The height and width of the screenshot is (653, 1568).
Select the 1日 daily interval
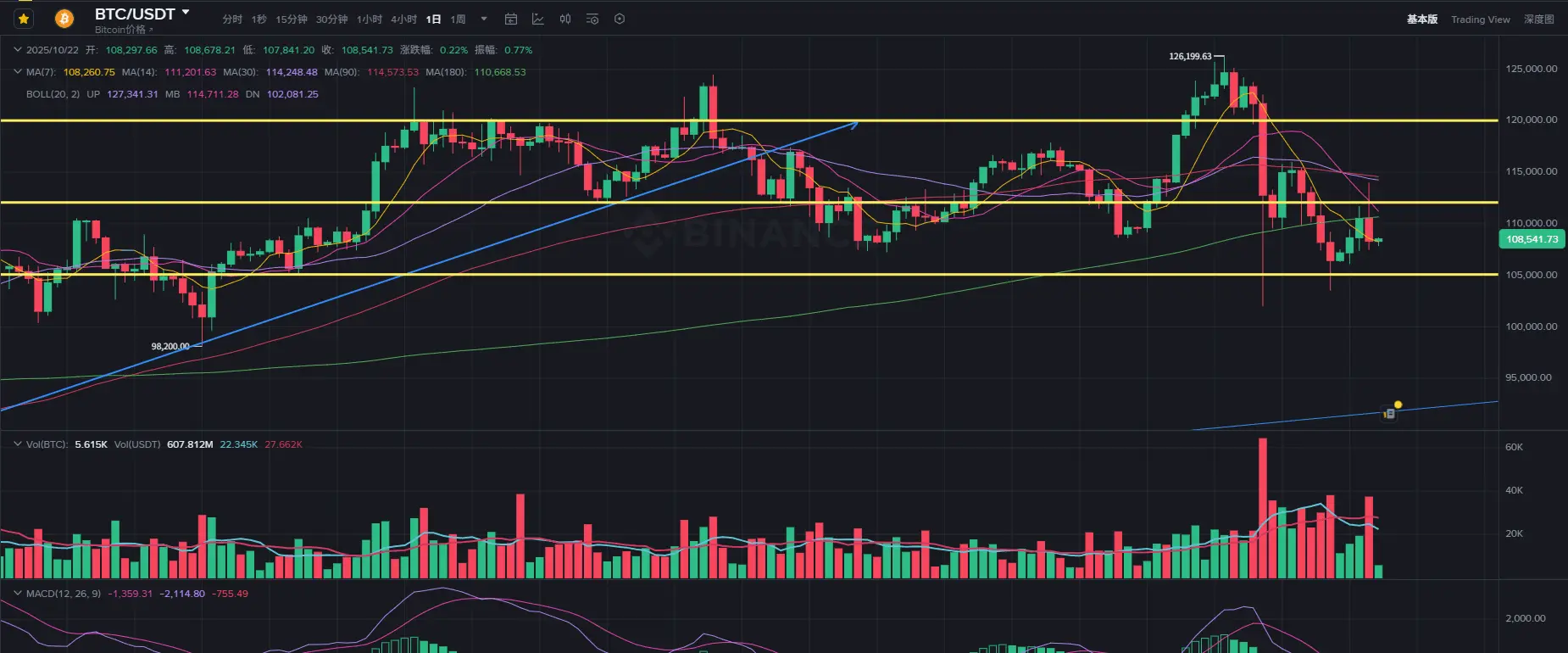point(433,20)
